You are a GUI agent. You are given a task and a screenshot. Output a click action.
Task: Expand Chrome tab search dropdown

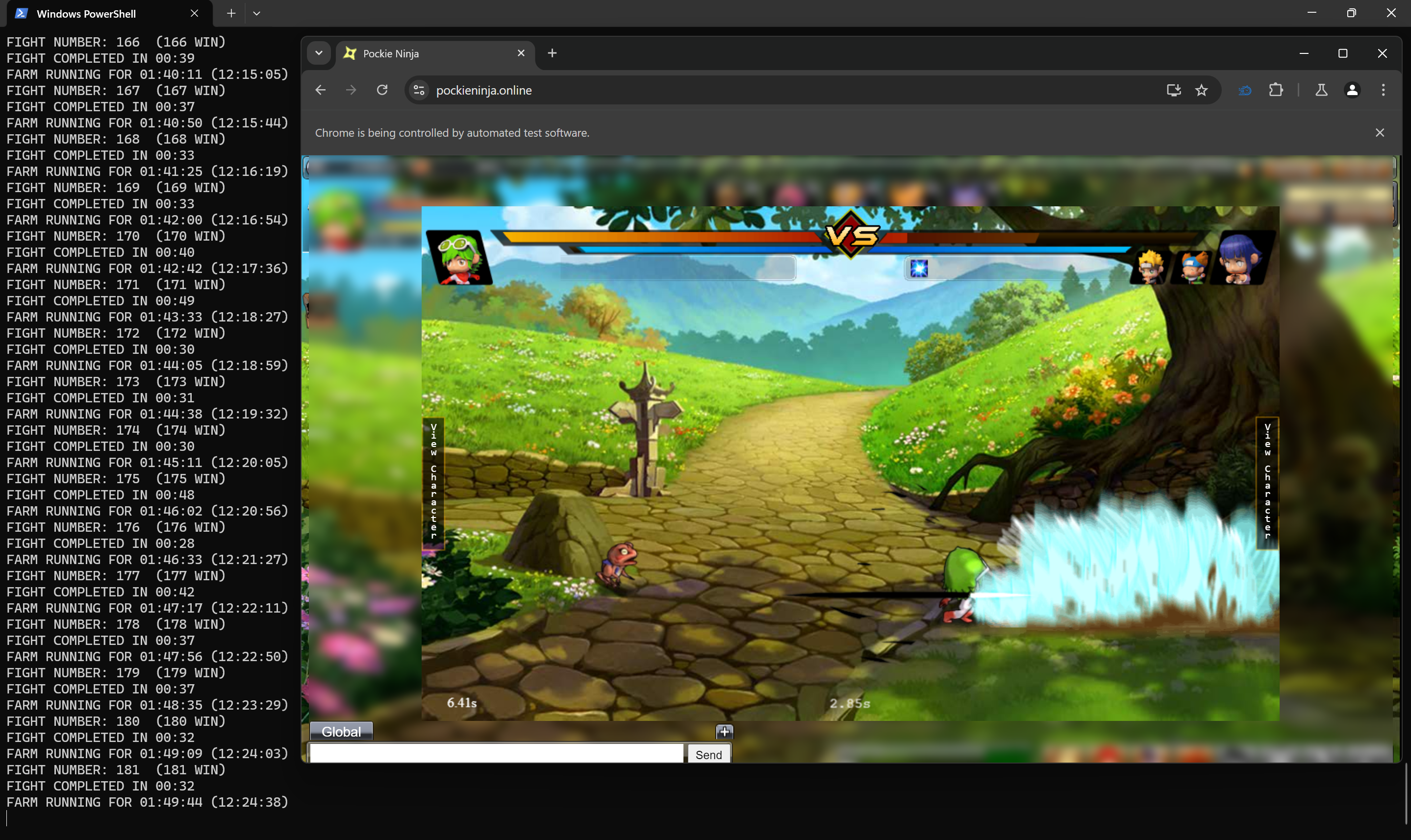[319, 53]
